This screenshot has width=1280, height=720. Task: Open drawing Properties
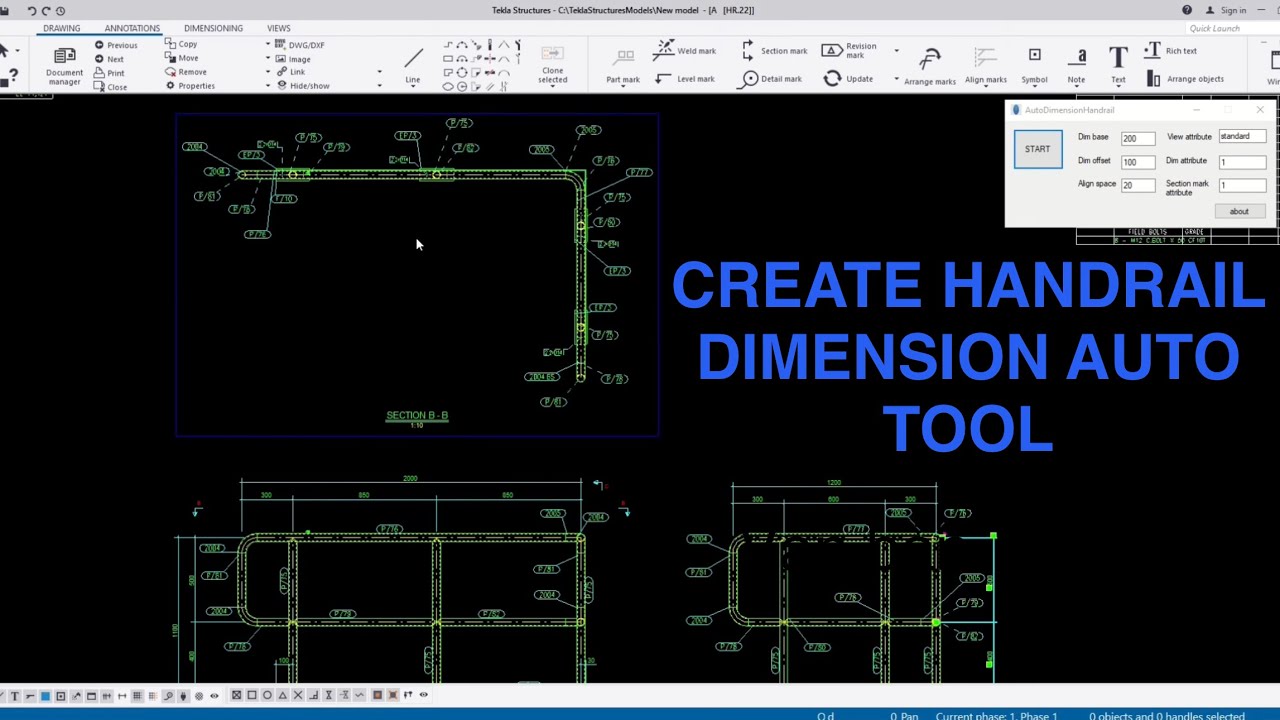click(x=190, y=86)
